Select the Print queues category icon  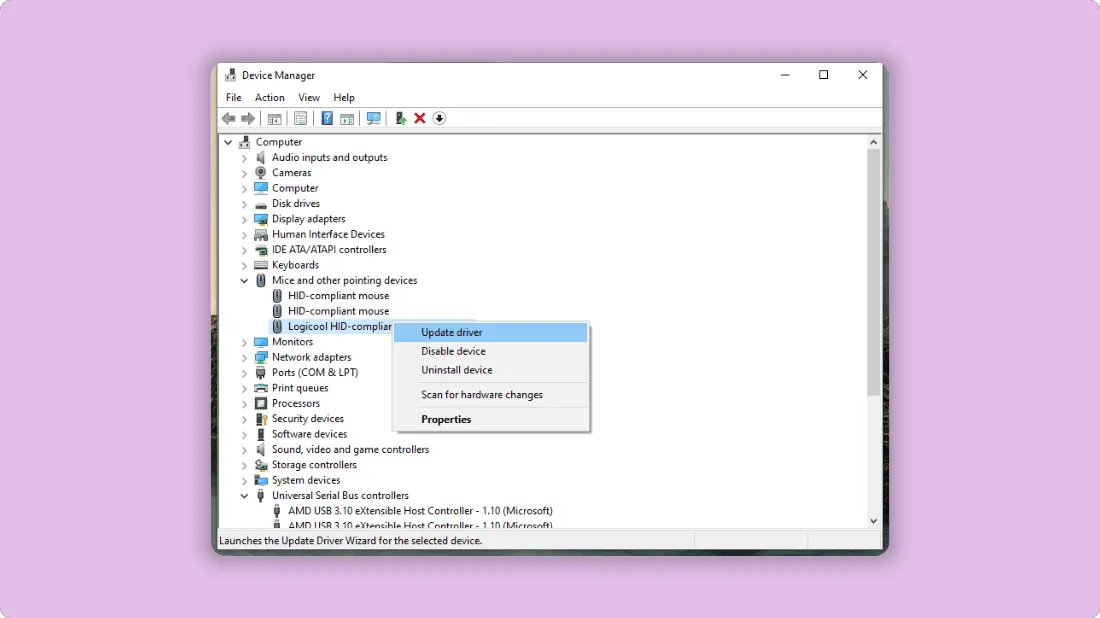pos(261,388)
